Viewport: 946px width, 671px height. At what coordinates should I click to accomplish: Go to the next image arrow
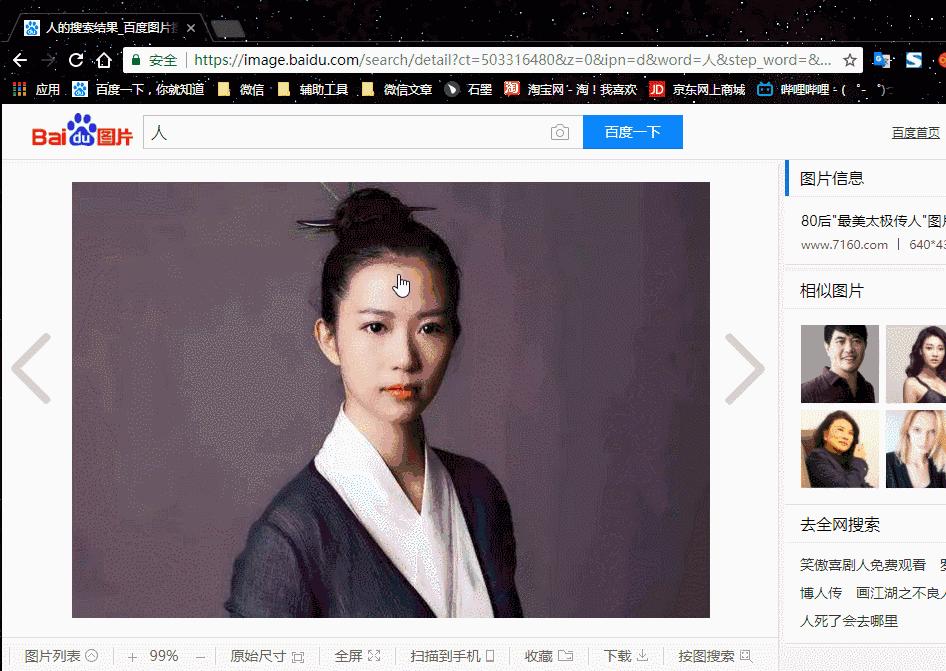click(744, 369)
